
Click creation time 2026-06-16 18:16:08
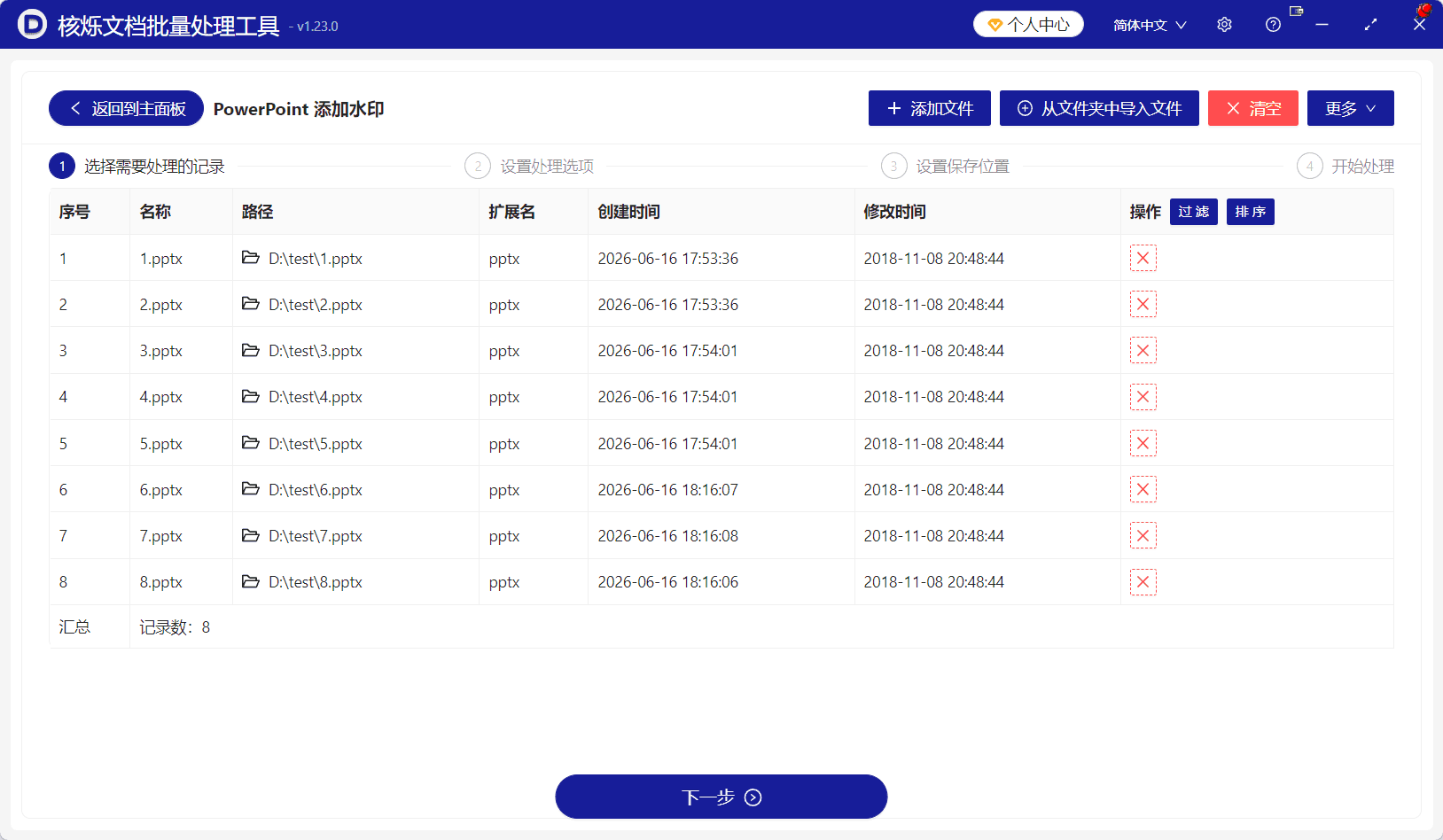pos(667,536)
